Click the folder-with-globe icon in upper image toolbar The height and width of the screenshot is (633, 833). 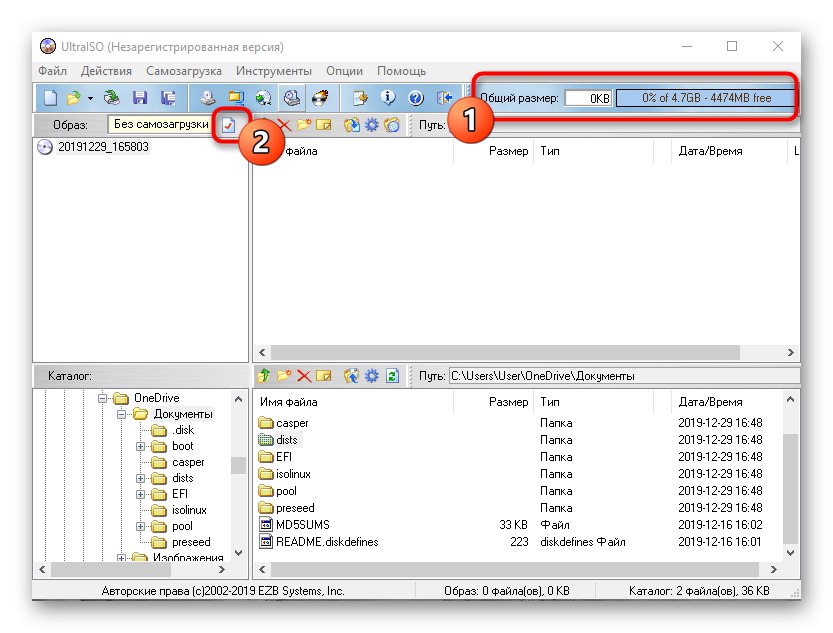click(392, 125)
